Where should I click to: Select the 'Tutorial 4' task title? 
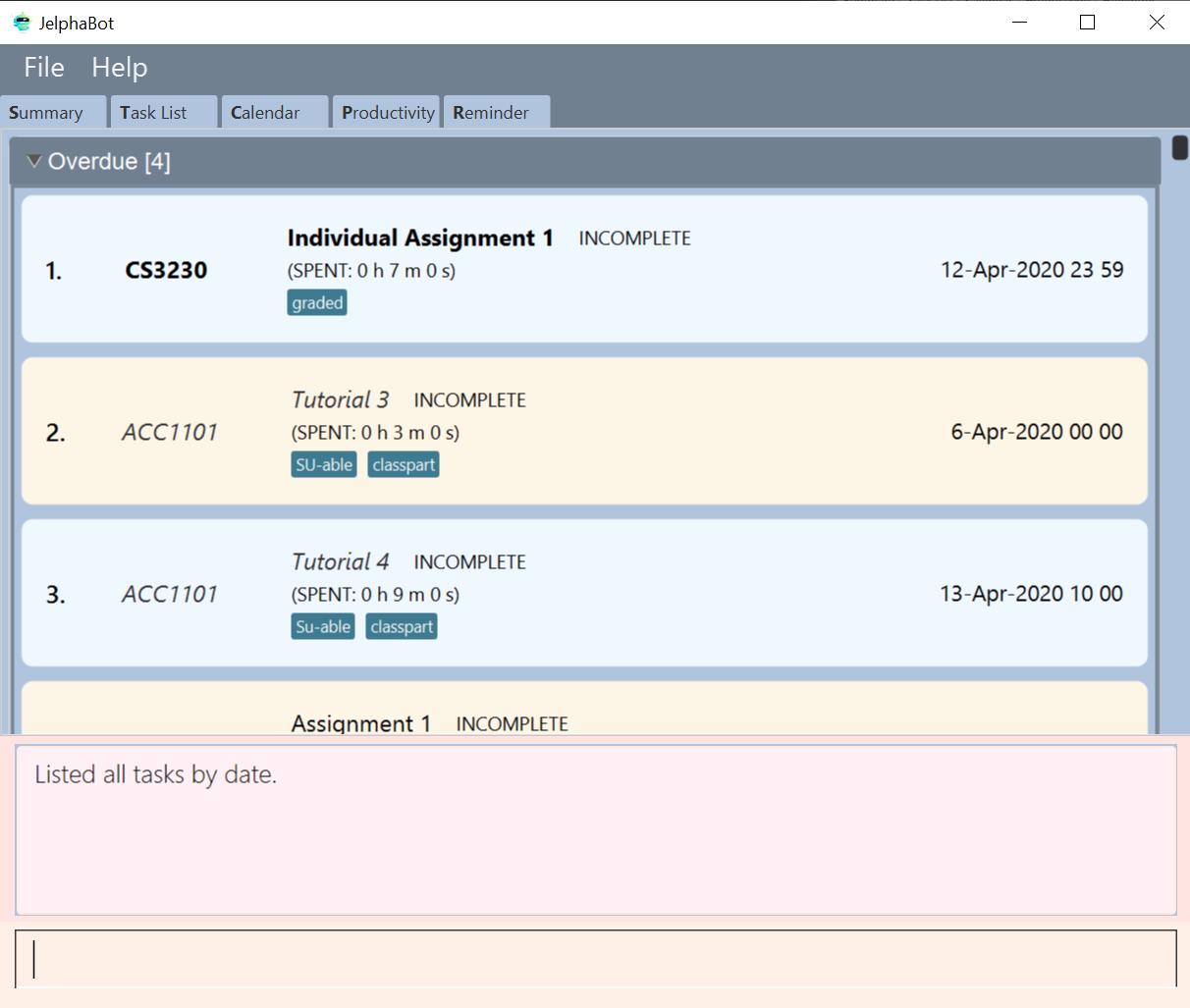(x=340, y=562)
